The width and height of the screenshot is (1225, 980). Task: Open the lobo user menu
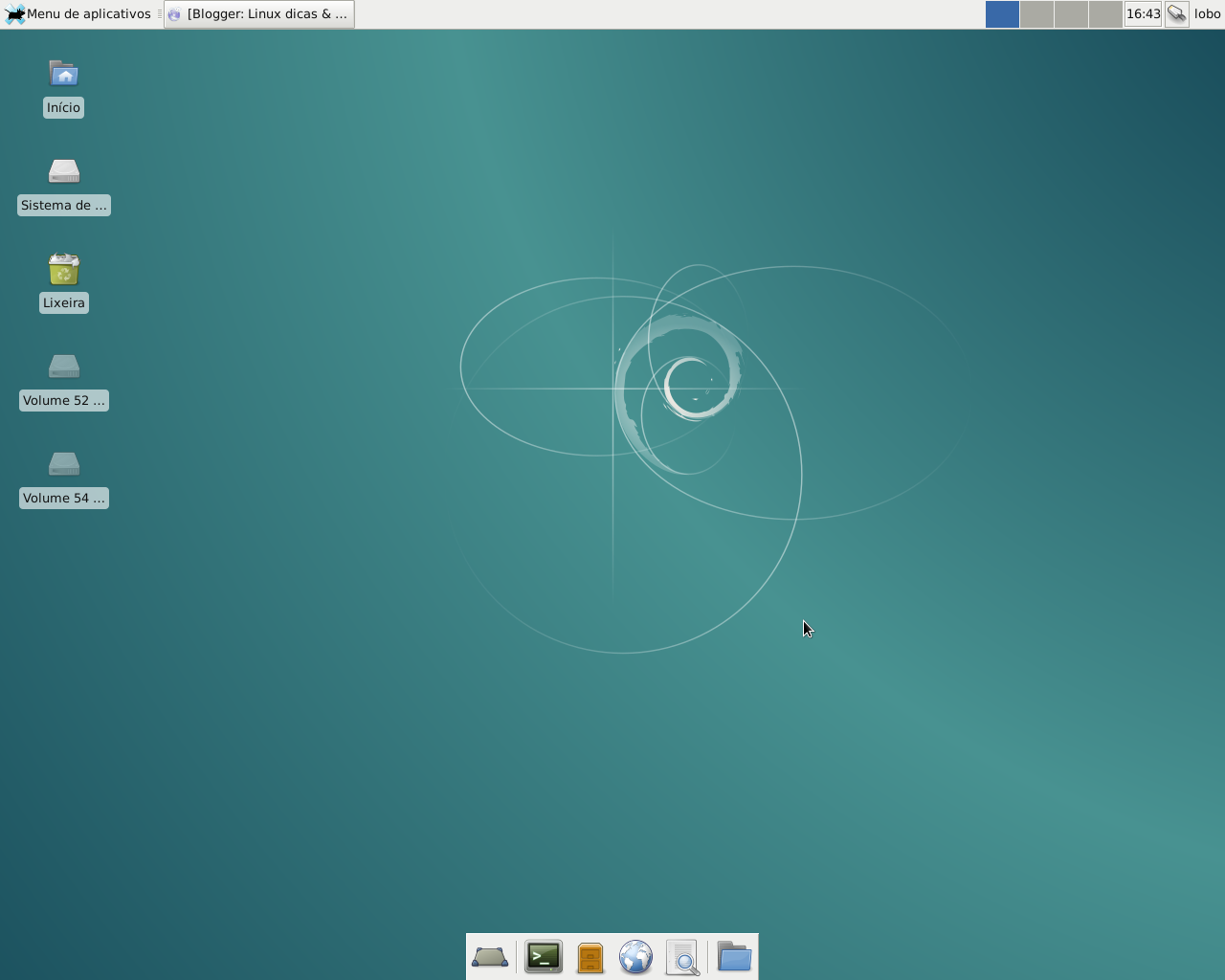coord(1207,14)
